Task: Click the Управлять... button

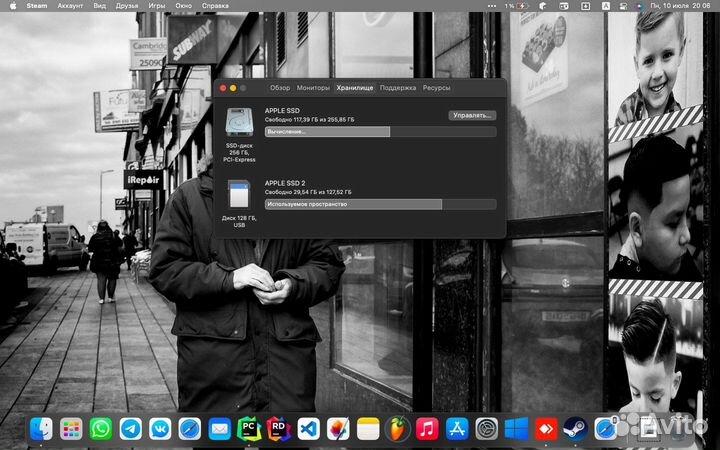Action: pos(472,115)
